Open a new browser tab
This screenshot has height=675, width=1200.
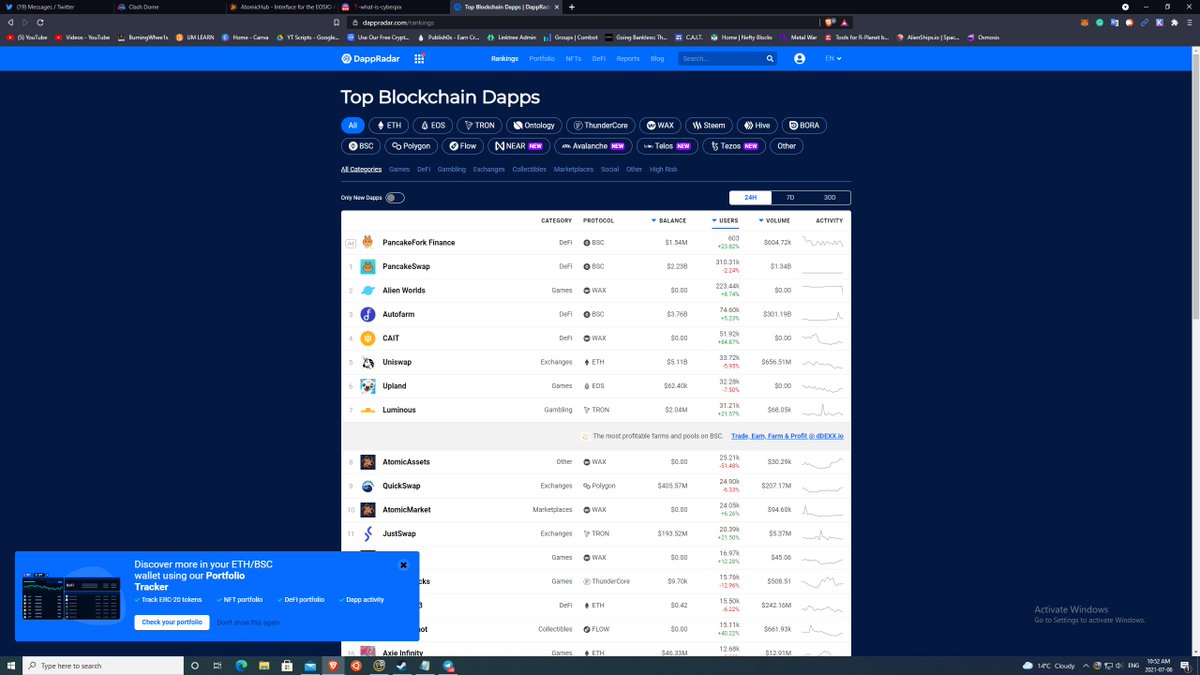[x=572, y=7]
